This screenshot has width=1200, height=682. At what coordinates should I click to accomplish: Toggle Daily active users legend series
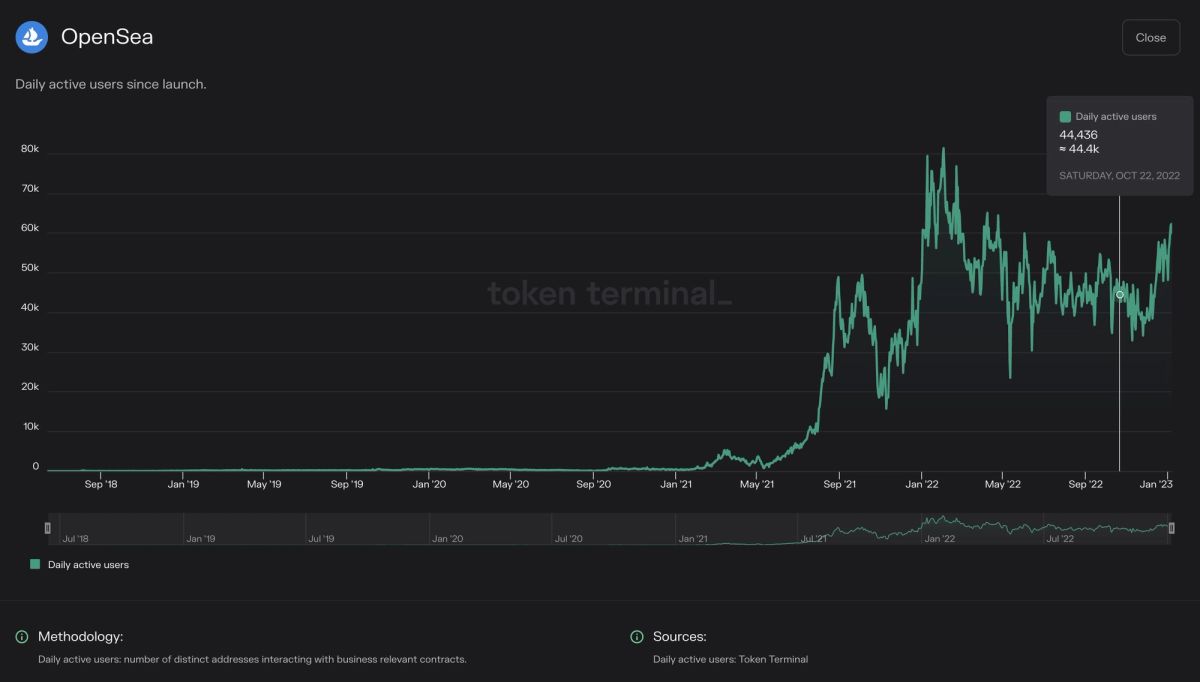tap(88, 565)
